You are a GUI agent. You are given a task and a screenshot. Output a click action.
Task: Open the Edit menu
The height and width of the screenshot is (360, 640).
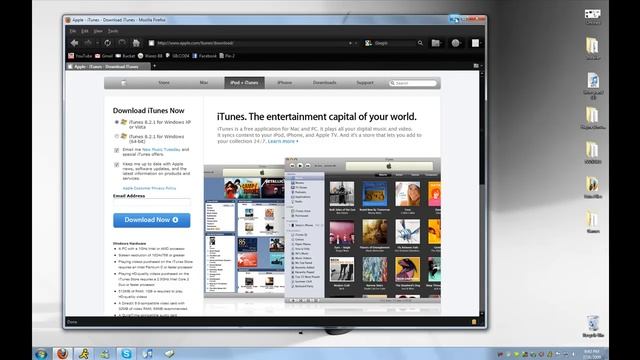[x=84, y=31]
